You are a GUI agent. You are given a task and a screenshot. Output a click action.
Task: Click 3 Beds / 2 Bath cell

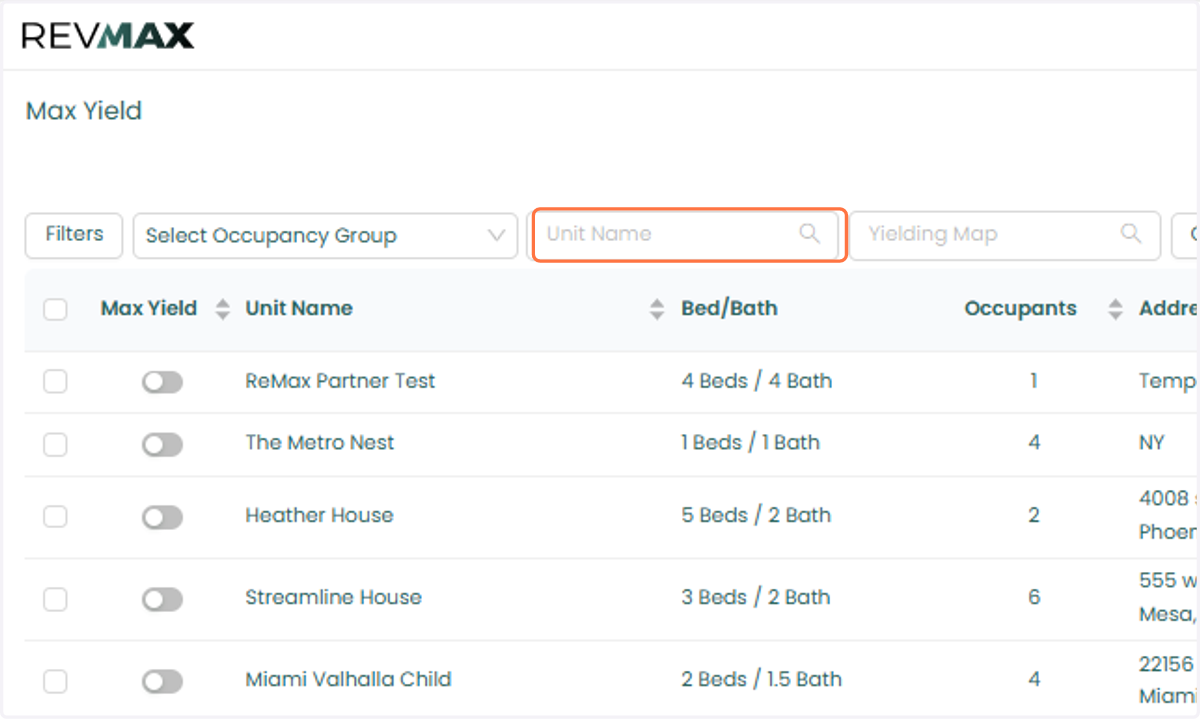[756, 597]
